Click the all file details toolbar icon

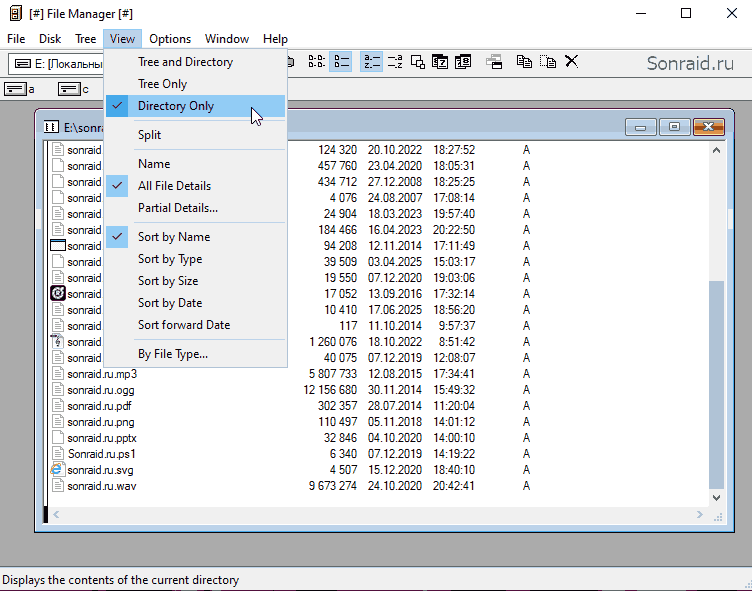(x=341, y=61)
